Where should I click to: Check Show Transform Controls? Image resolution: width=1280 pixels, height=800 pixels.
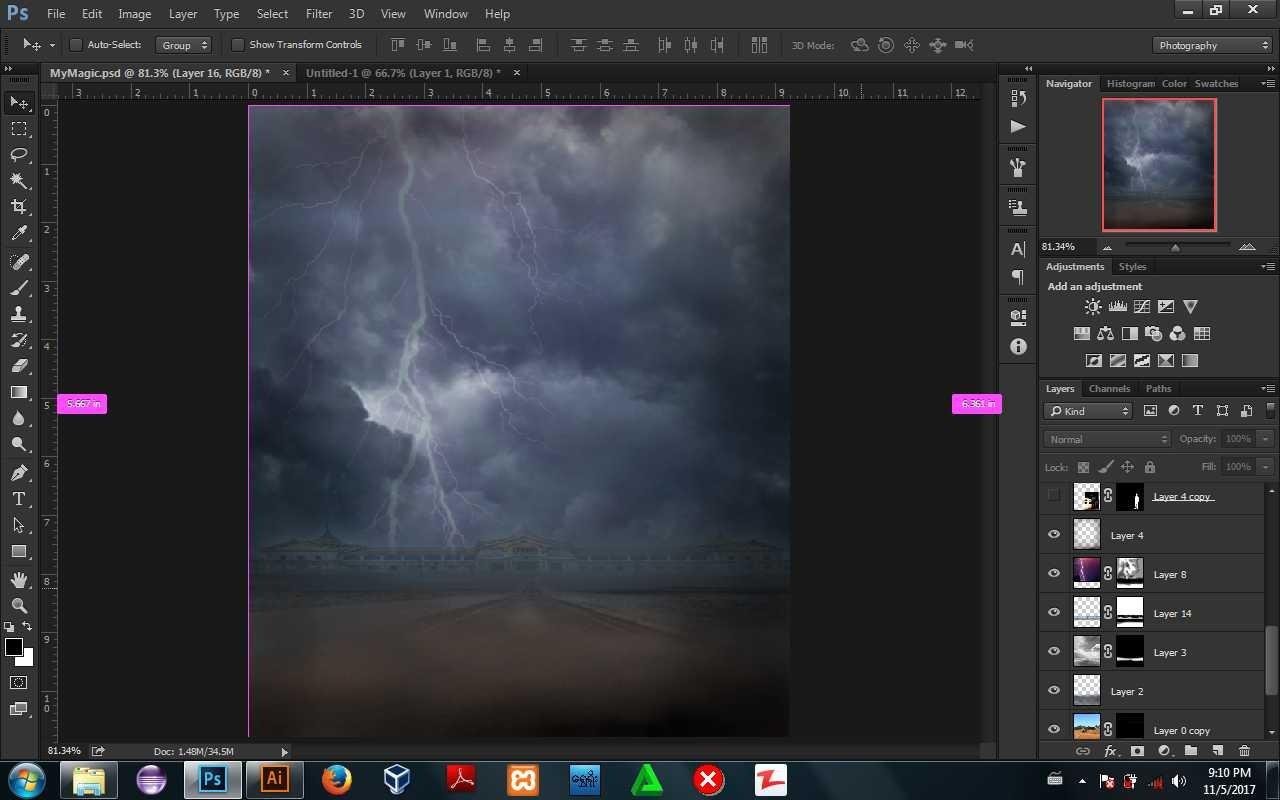click(237, 45)
